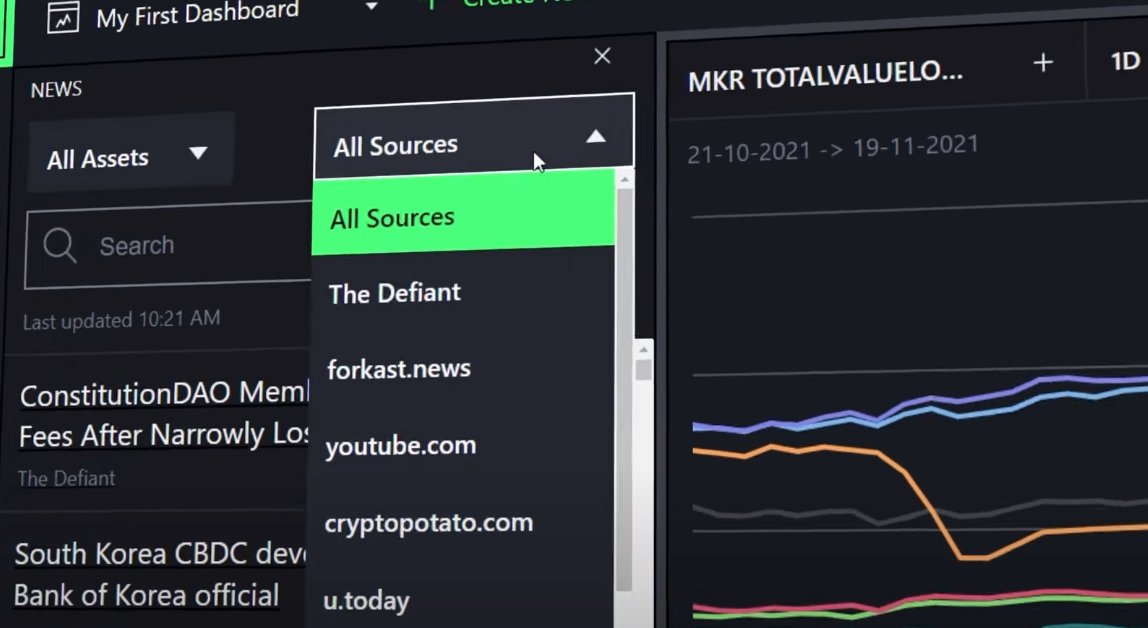Viewport: 1148px width, 628px height.
Task: Click the magnifier icon in the search box
Action: click(59, 244)
